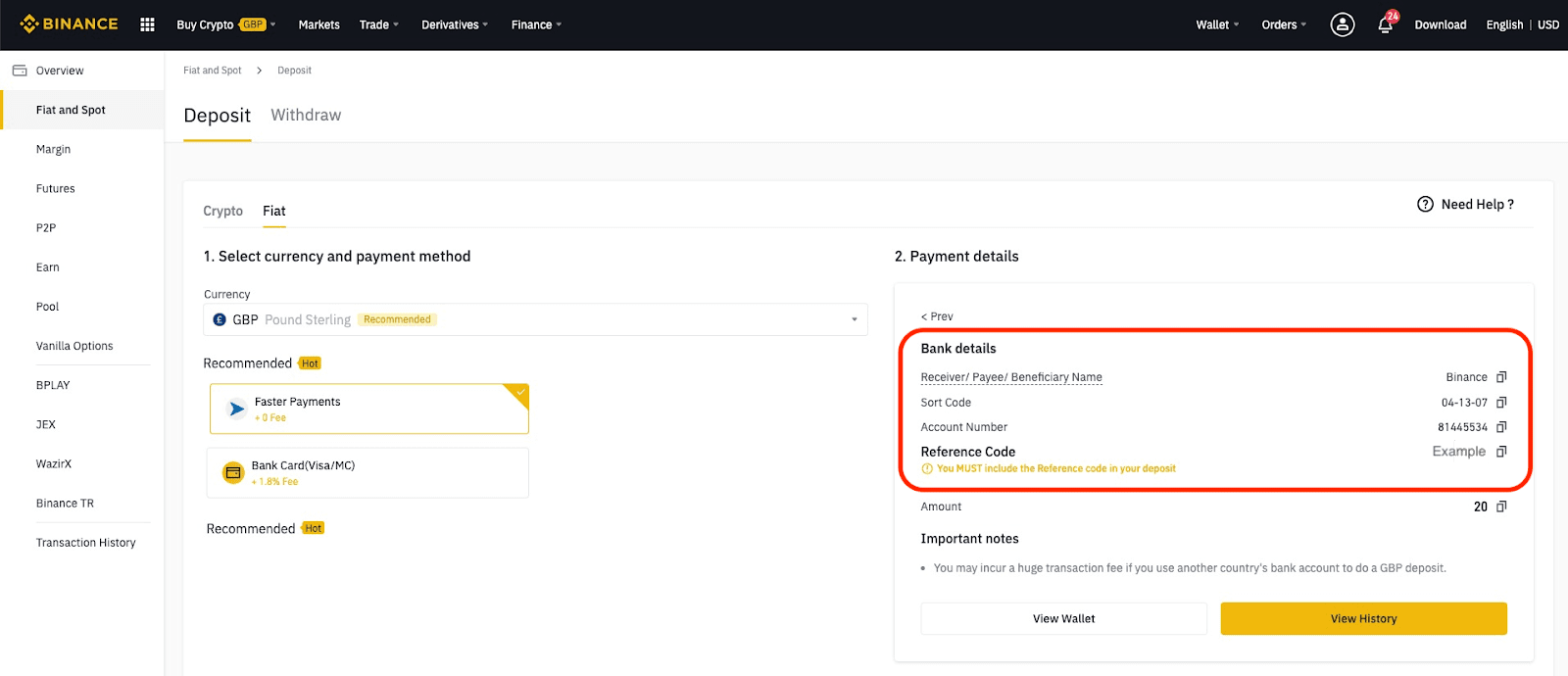Expand the Currency GBP Pound Sterling dropdown

535,319
